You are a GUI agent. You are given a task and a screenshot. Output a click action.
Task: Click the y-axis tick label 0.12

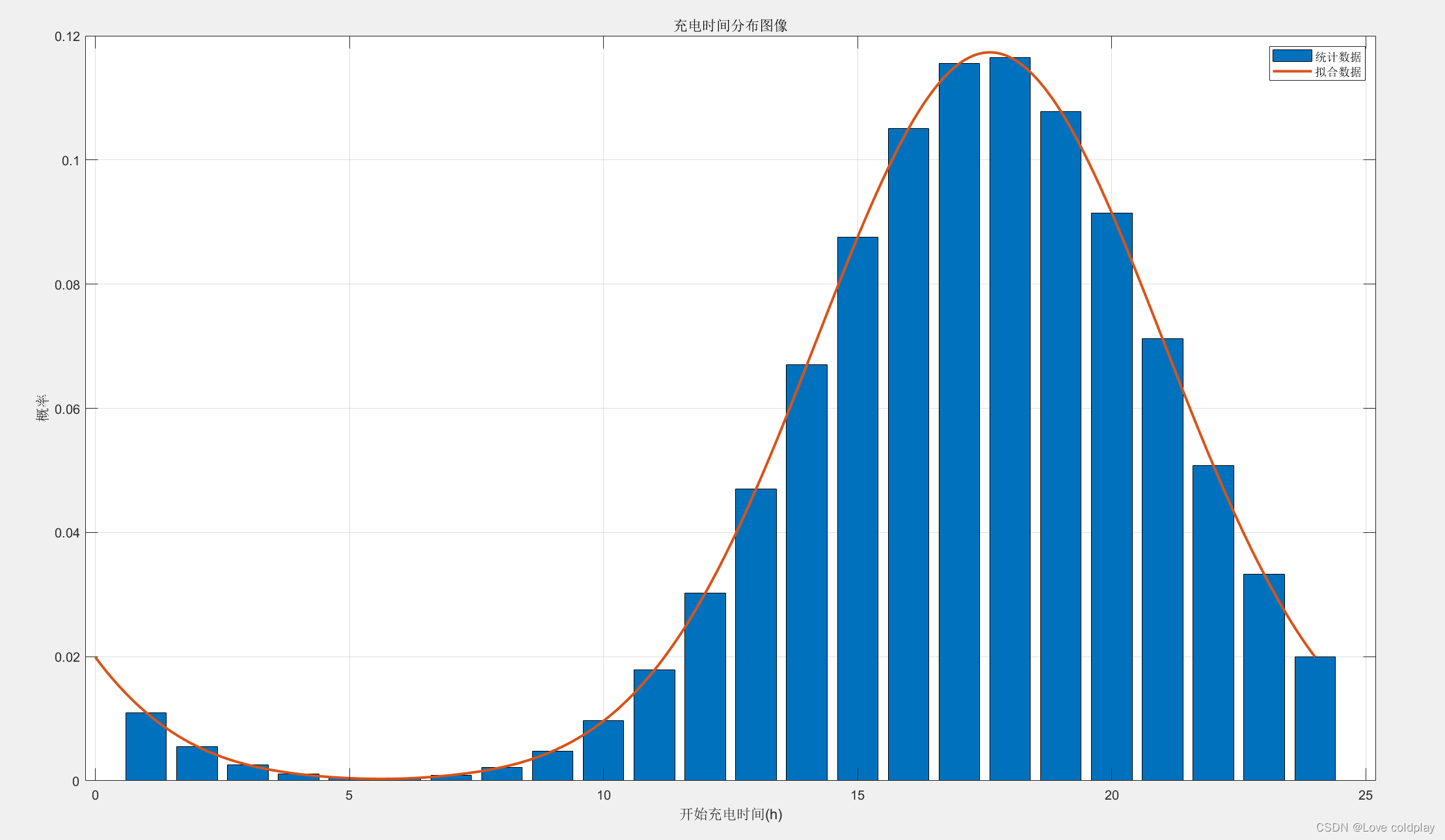68,36
